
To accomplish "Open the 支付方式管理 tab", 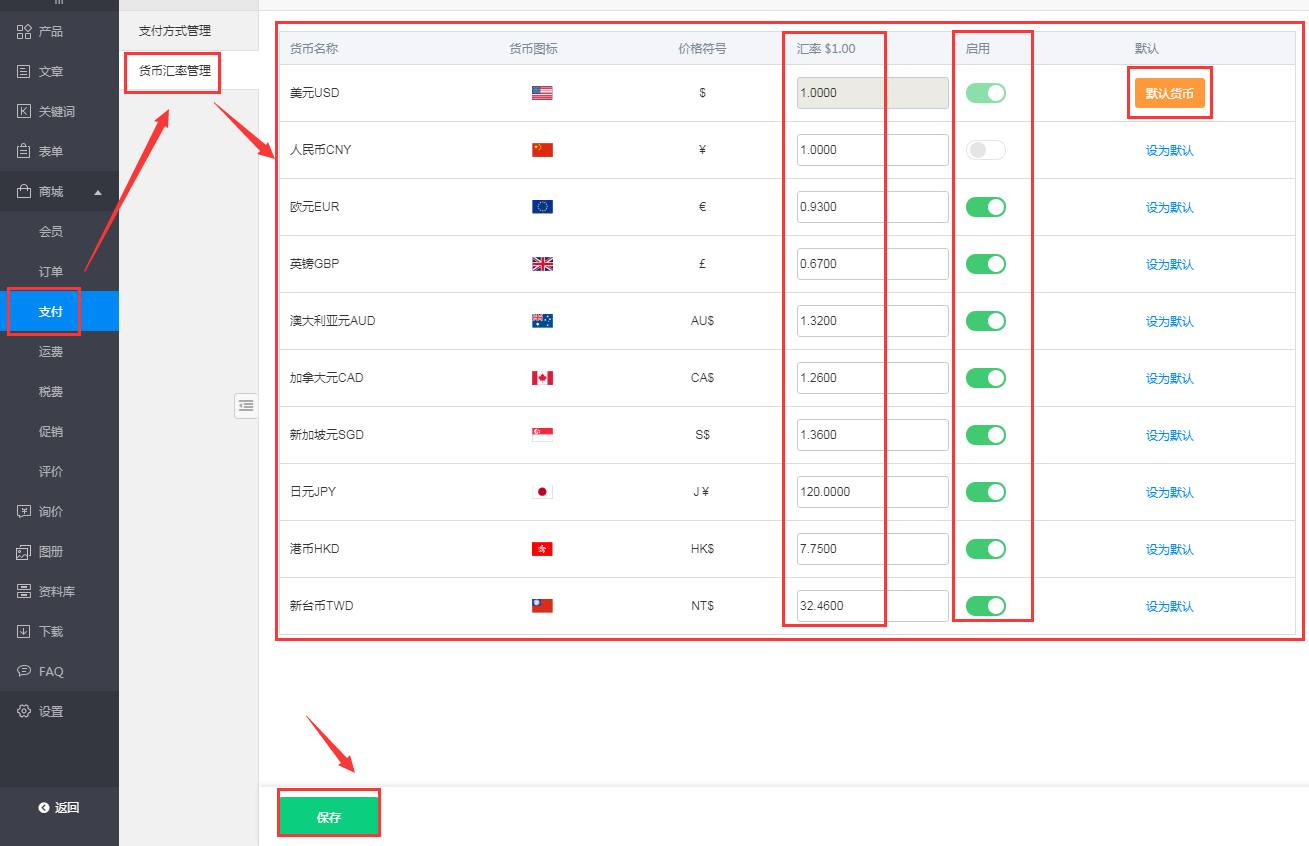I will pos(175,31).
